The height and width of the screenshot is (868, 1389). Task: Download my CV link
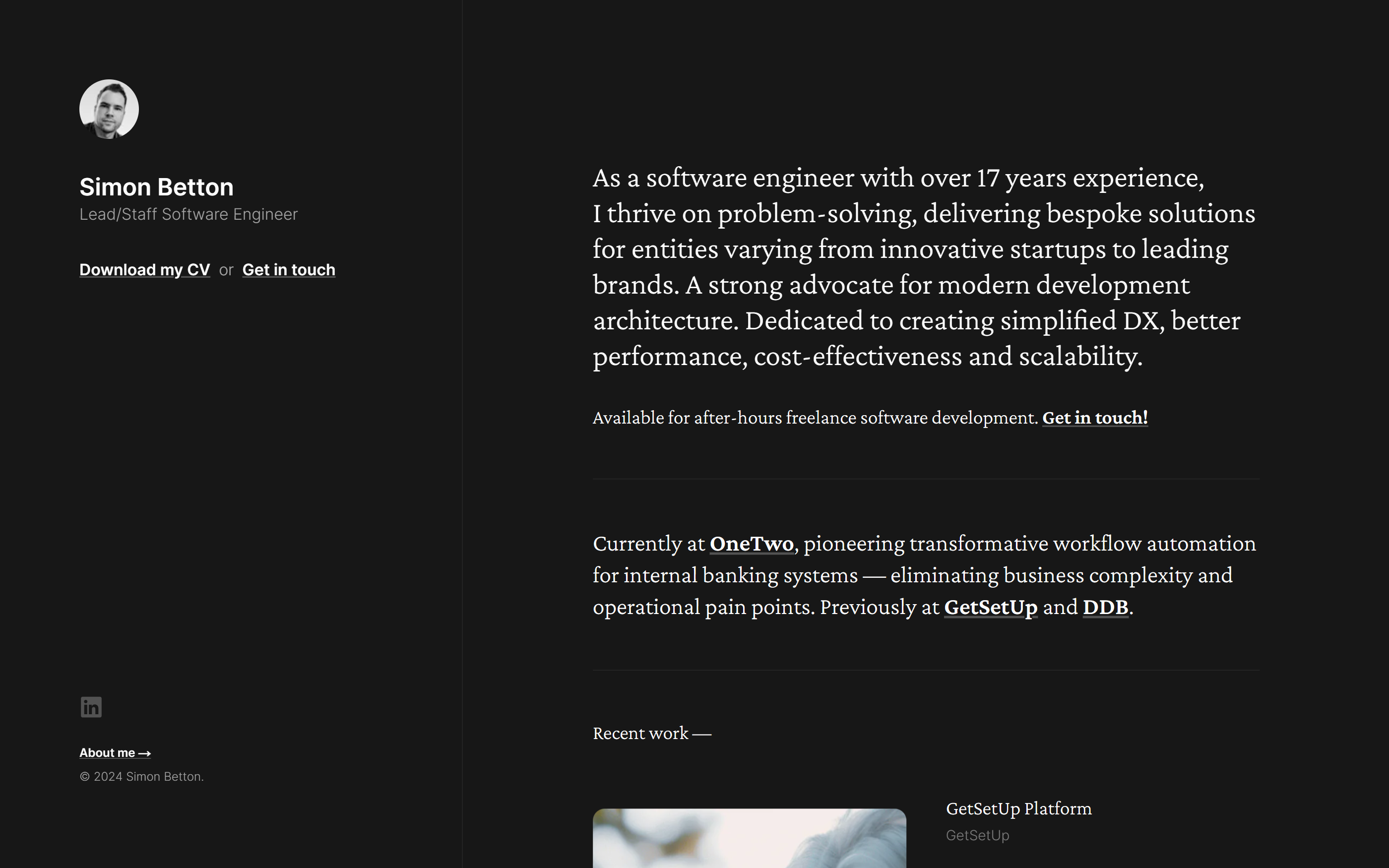(x=145, y=270)
